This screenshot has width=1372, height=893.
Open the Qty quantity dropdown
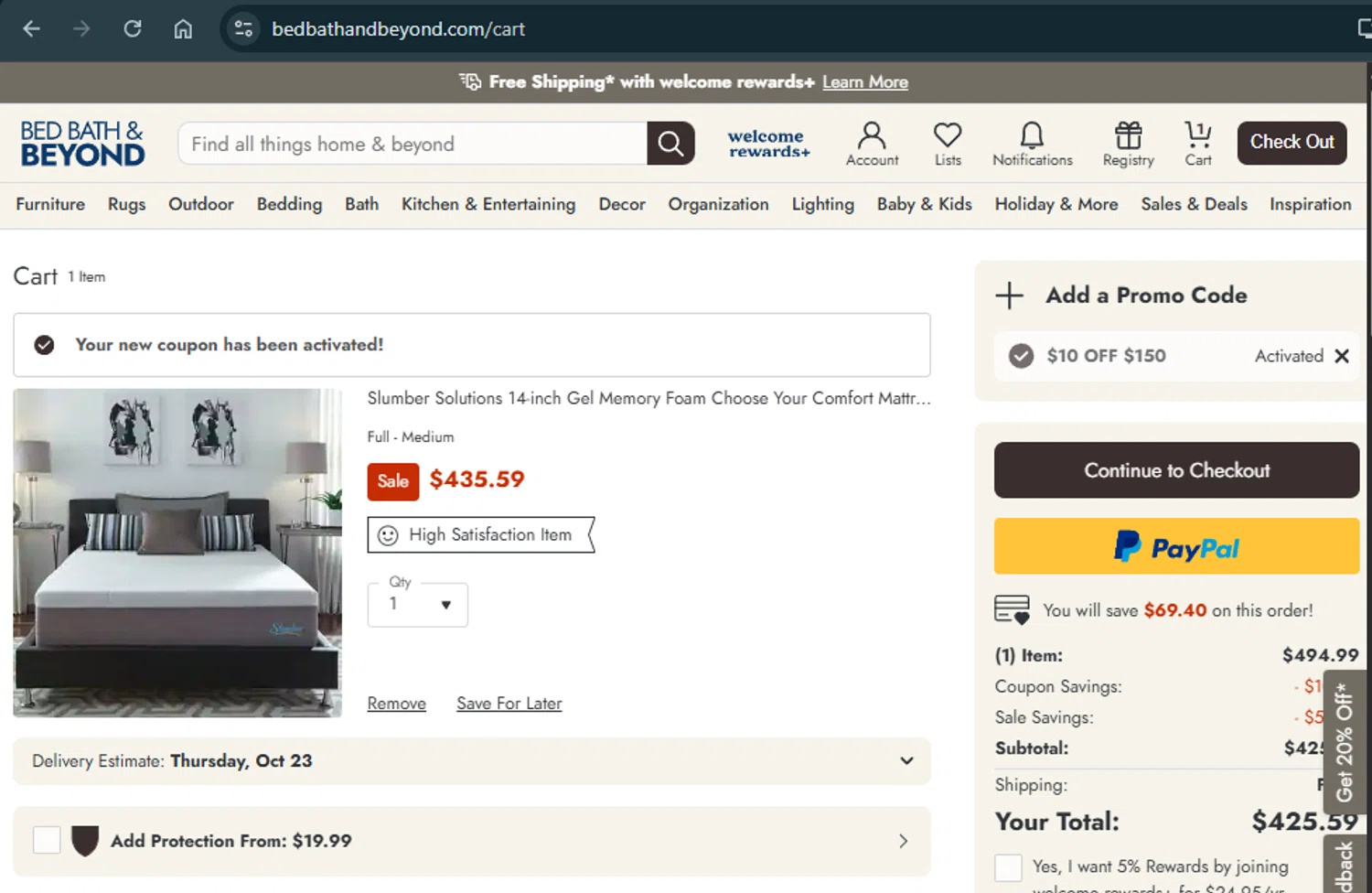click(x=418, y=605)
